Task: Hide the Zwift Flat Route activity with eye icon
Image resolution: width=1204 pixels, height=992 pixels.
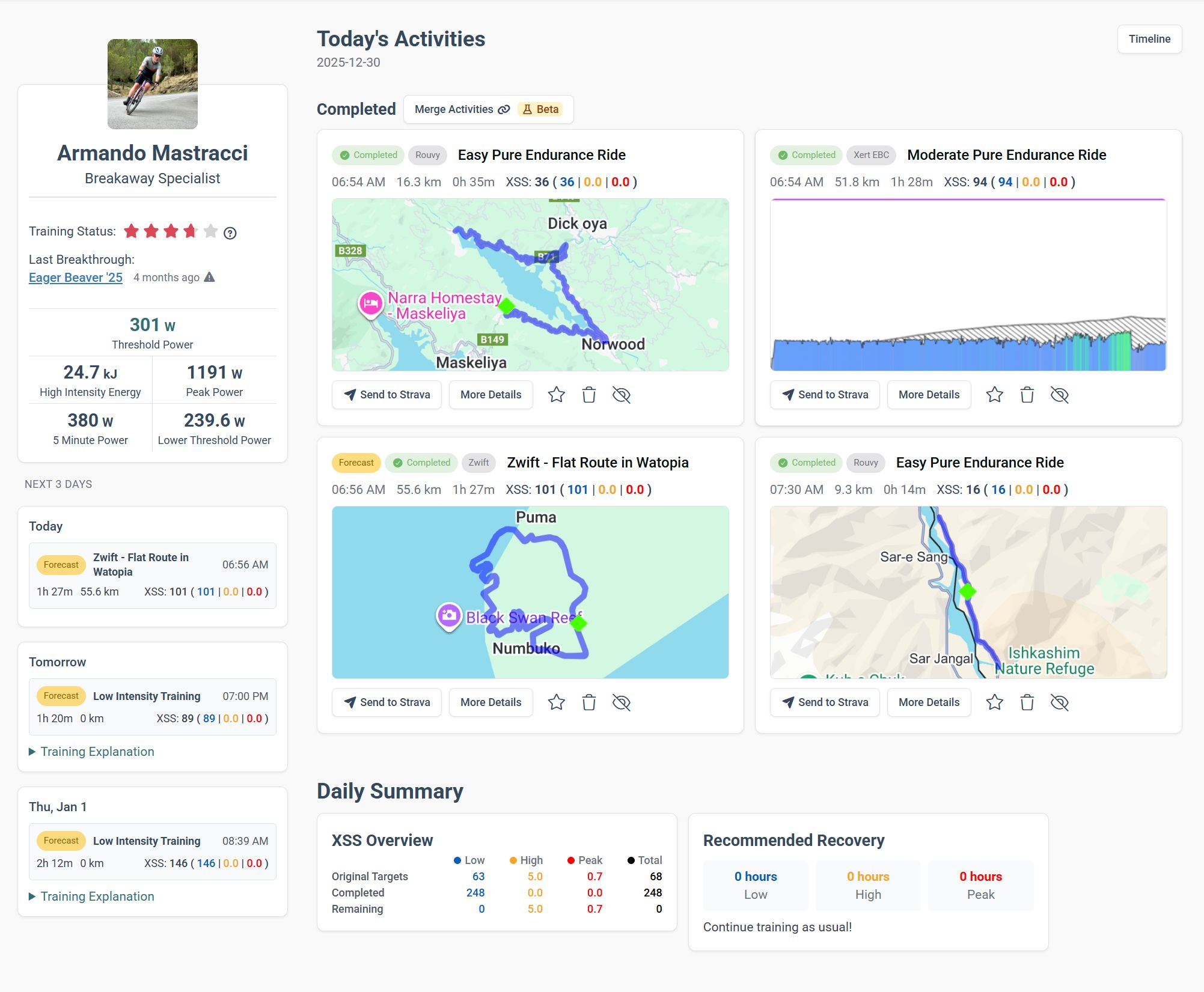Action: click(621, 702)
